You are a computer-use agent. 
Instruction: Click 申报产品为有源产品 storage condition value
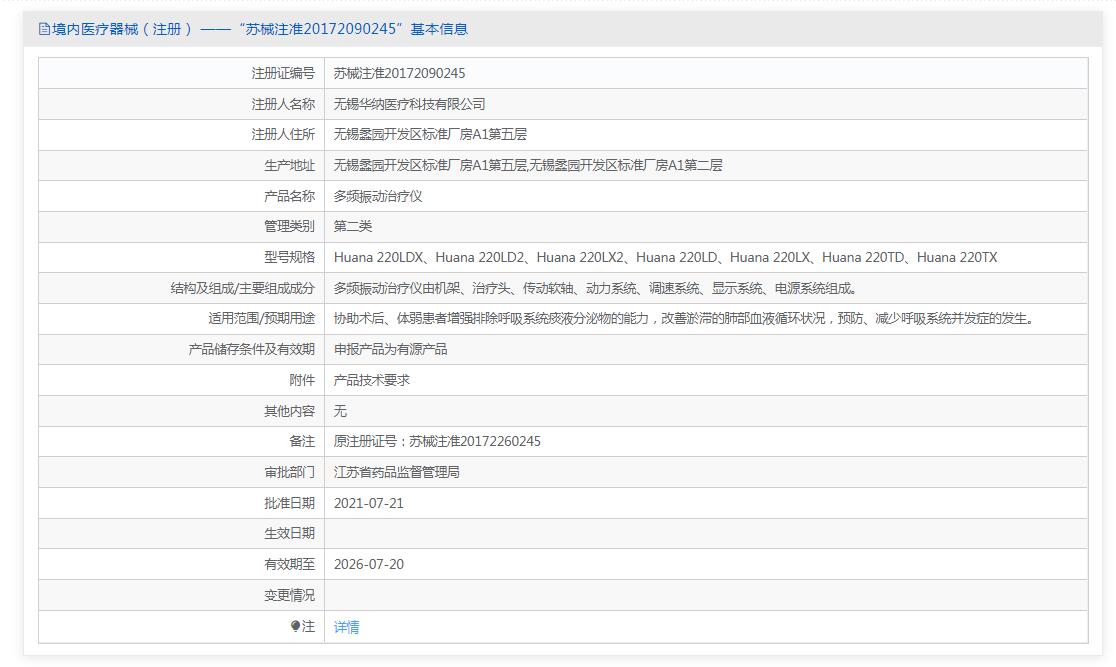click(390, 349)
